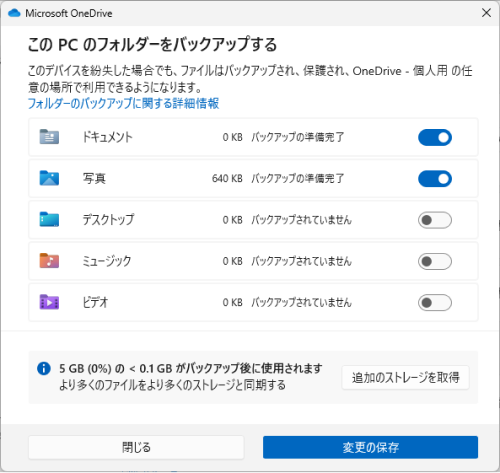Image resolution: width=500 pixels, height=473 pixels.
Task: Click the ビデオ video folder icon
Action: coord(49,302)
